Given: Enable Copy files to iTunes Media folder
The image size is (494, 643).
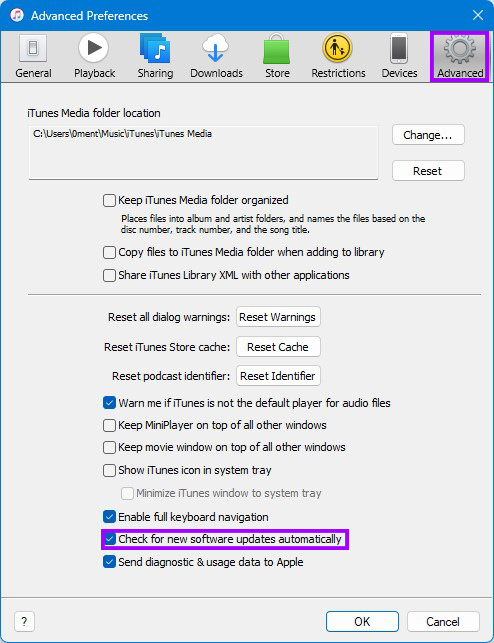Looking at the screenshot, I should [109, 252].
